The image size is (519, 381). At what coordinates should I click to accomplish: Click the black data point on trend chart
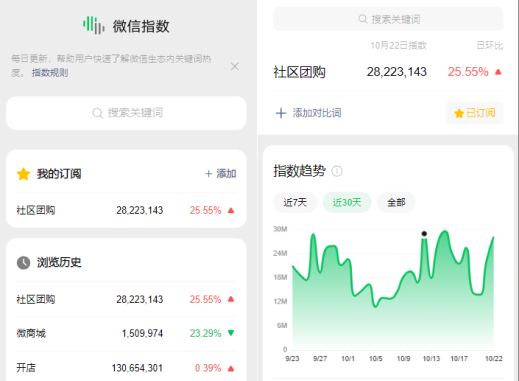[x=424, y=234]
